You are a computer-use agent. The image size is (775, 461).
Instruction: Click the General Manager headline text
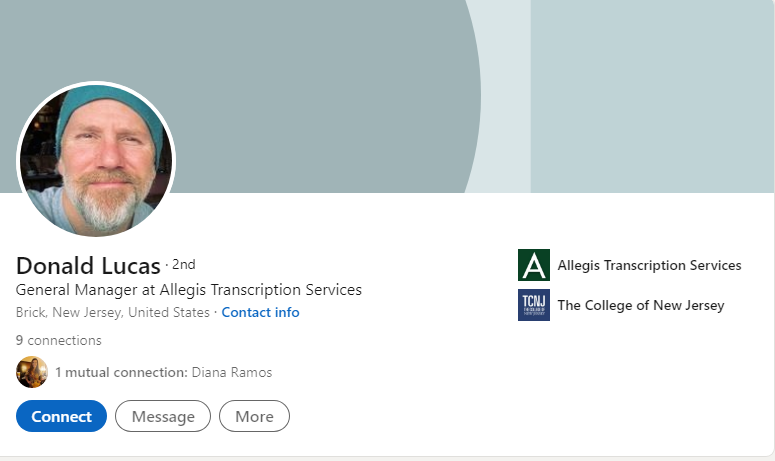click(x=189, y=290)
